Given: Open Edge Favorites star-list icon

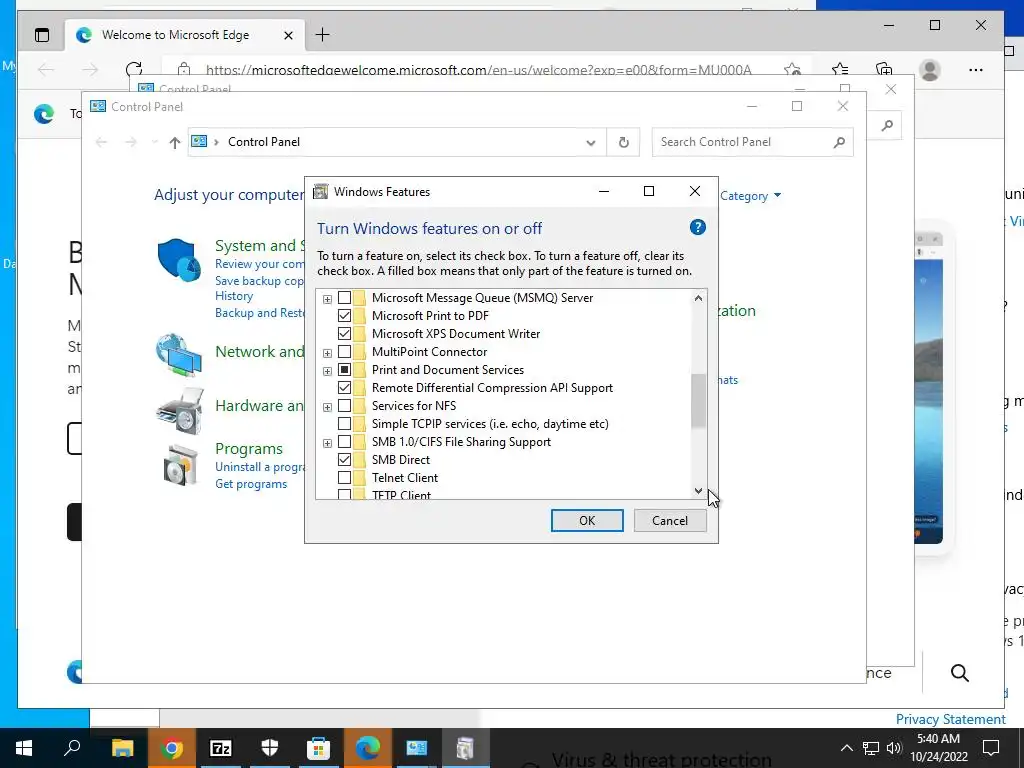Looking at the screenshot, I should (x=840, y=69).
